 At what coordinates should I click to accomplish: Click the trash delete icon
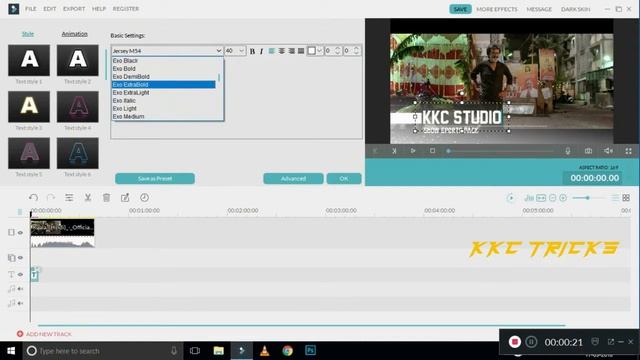[107, 198]
